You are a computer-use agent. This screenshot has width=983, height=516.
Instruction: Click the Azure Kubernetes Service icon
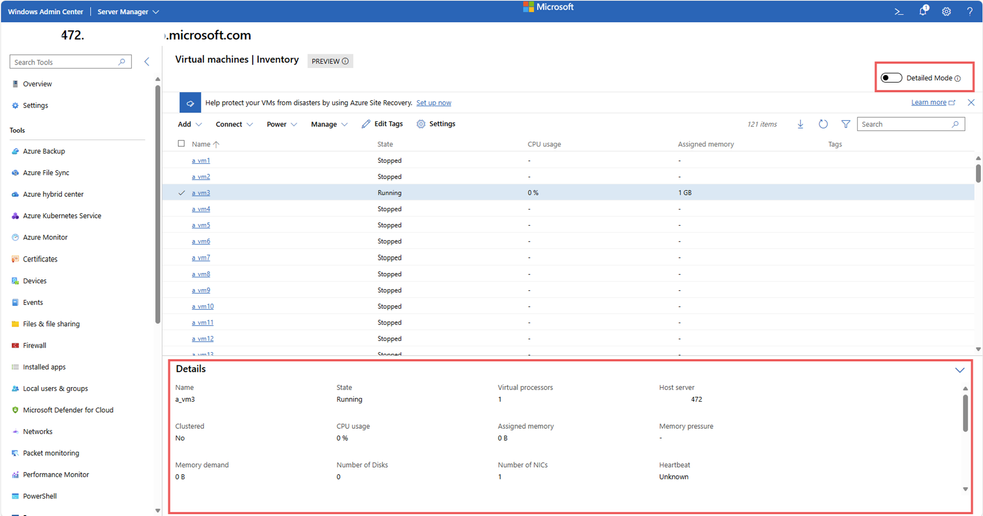(15, 216)
